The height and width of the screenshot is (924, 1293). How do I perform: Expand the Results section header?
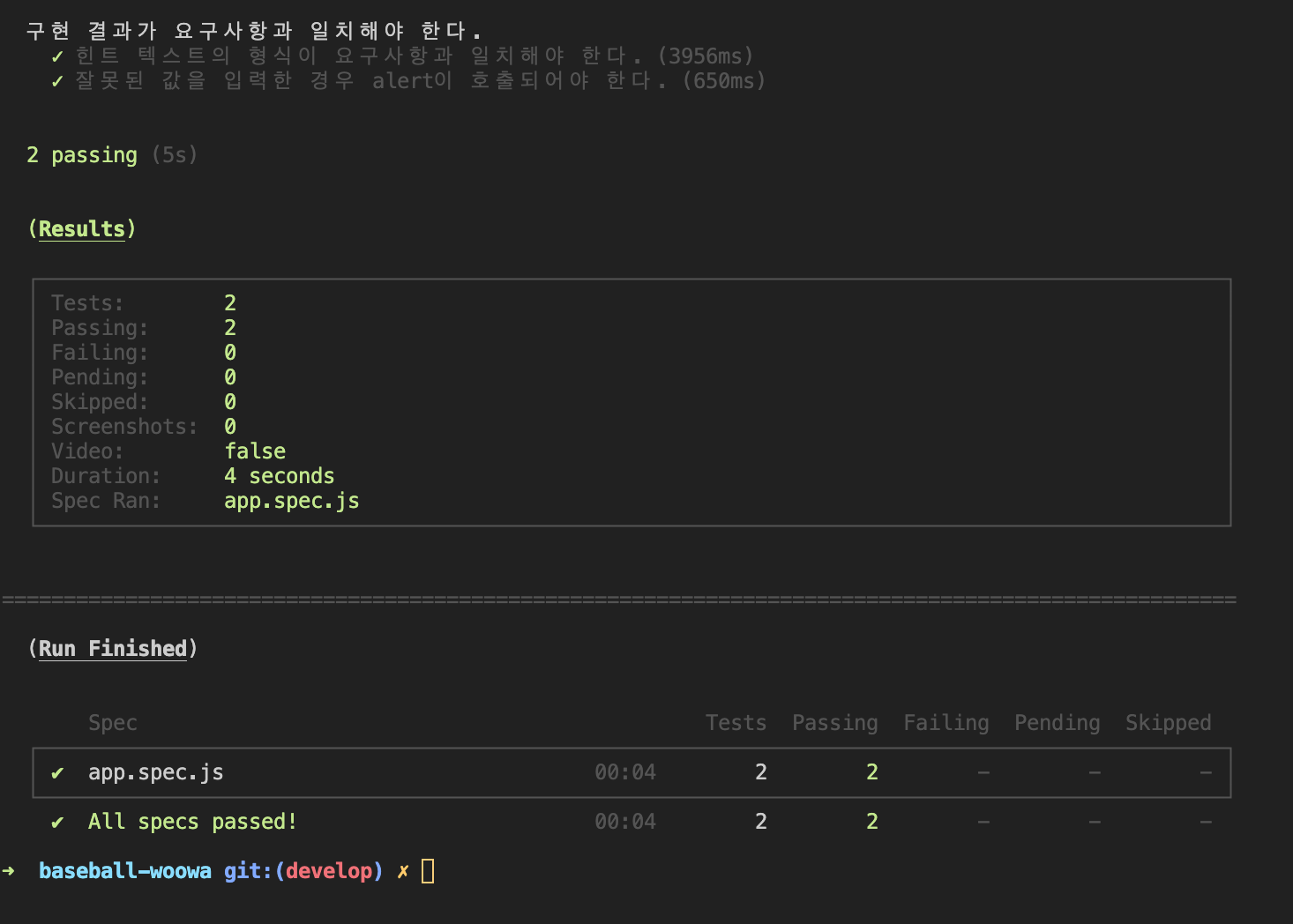(x=81, y=228)
